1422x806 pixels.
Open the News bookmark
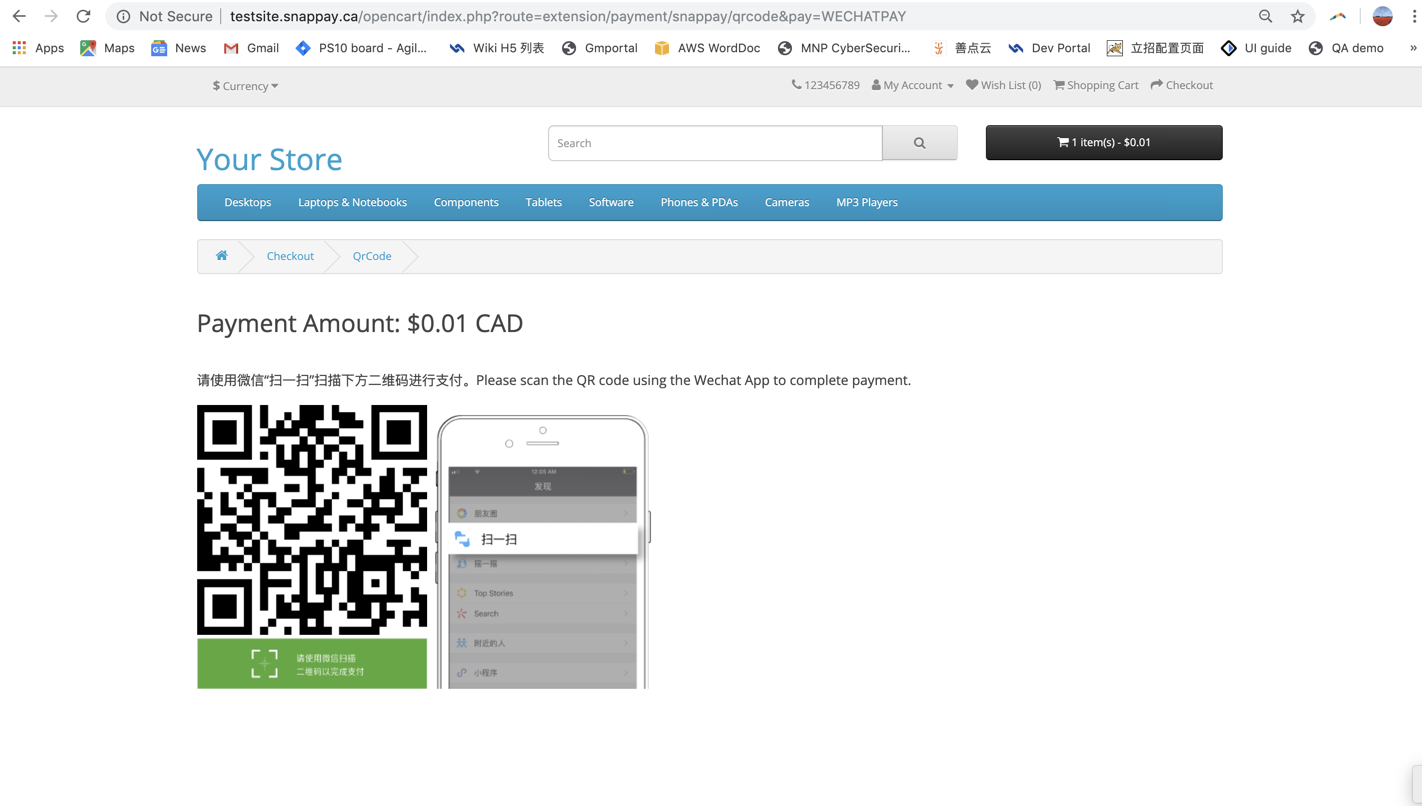(x=178, y=48)
